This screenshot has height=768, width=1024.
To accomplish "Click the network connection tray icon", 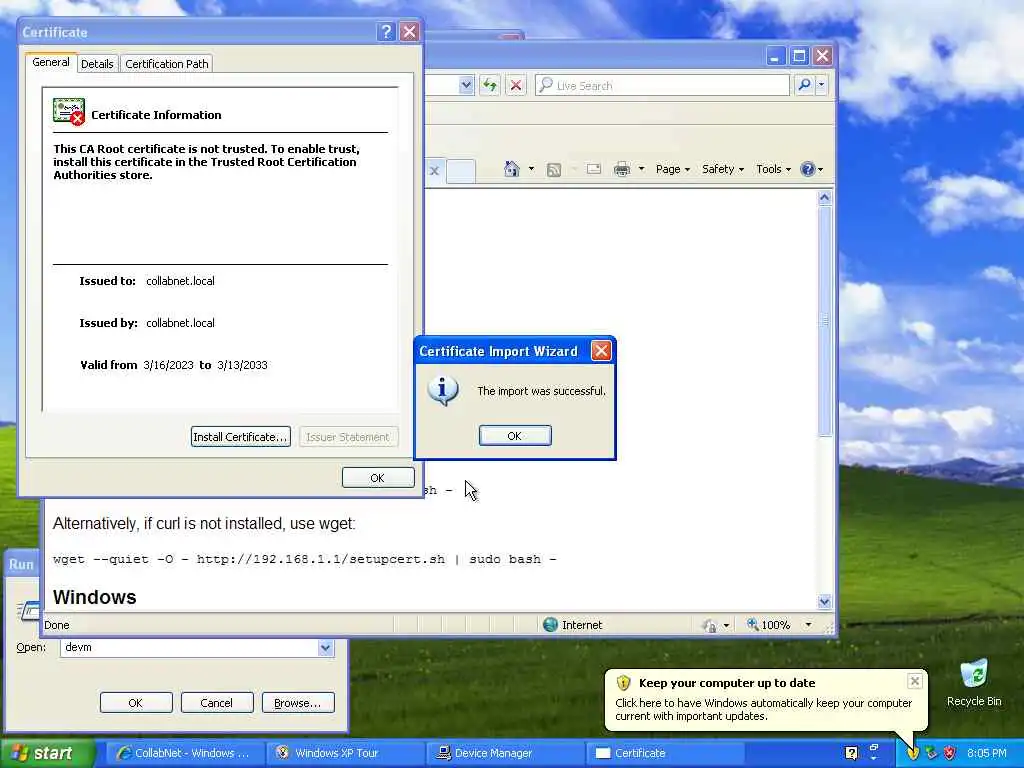I will coord(931,753).
